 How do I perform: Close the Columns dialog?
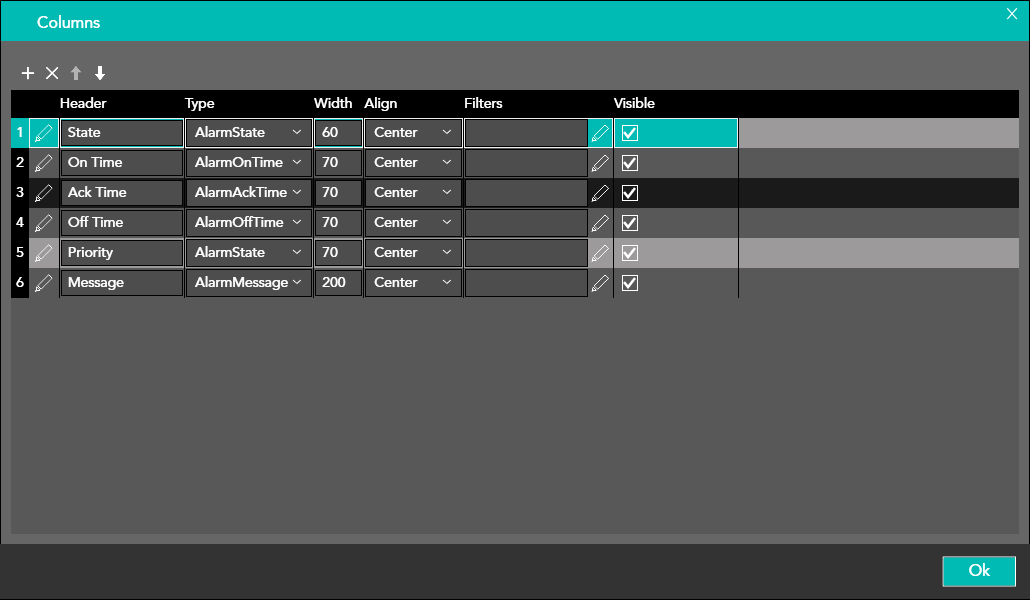point(1011,13)
